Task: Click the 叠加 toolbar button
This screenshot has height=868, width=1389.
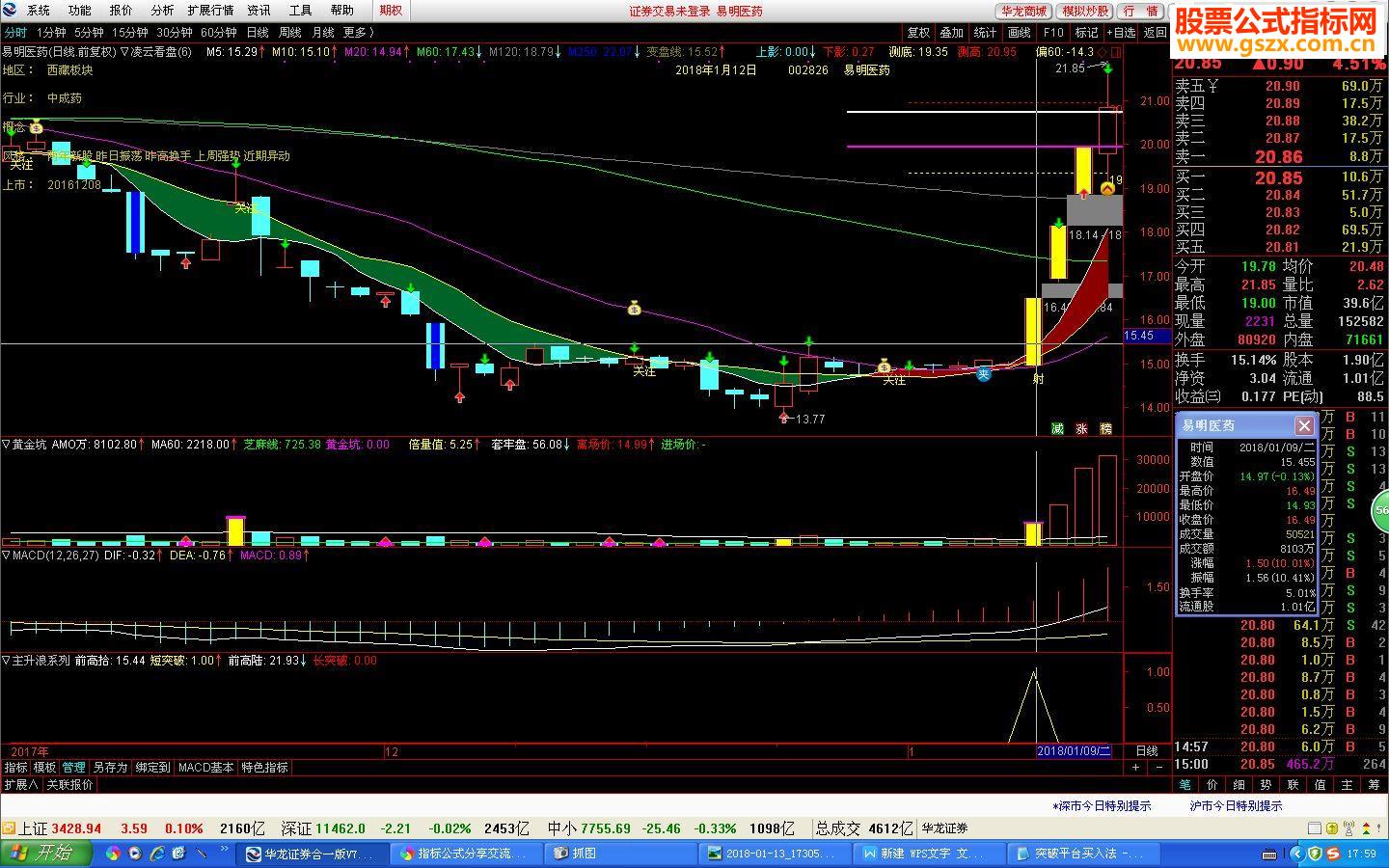Action: [952, 32]
